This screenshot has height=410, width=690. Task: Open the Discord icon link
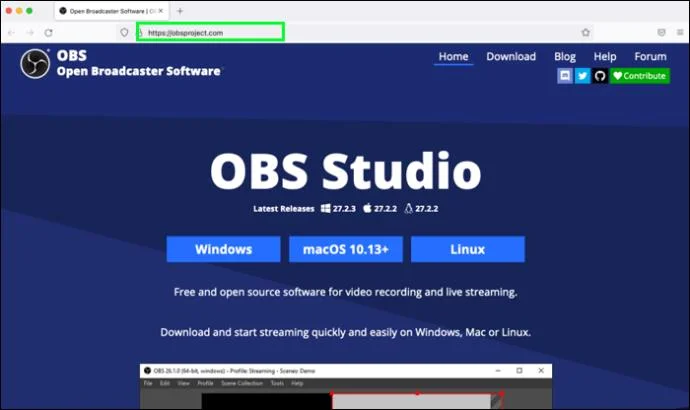[565, 76]
